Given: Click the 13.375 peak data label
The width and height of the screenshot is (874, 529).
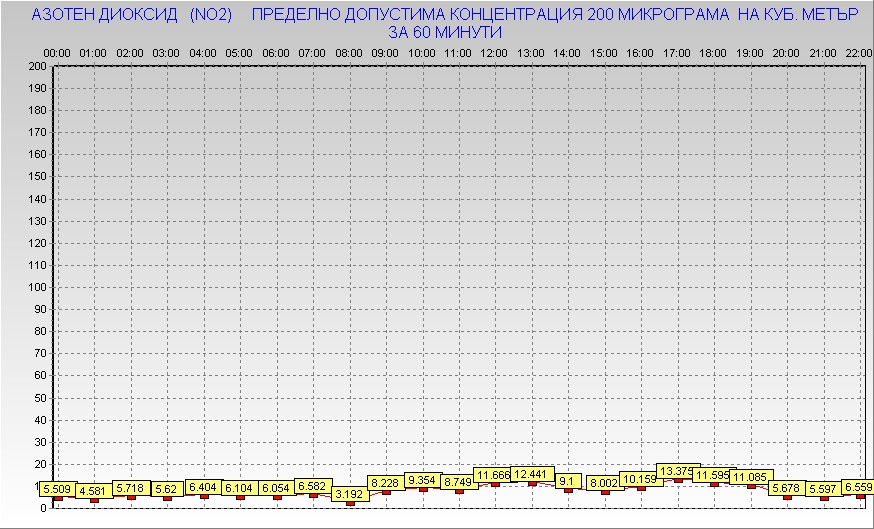Looking at the screenshot, I should coord(676,471).
